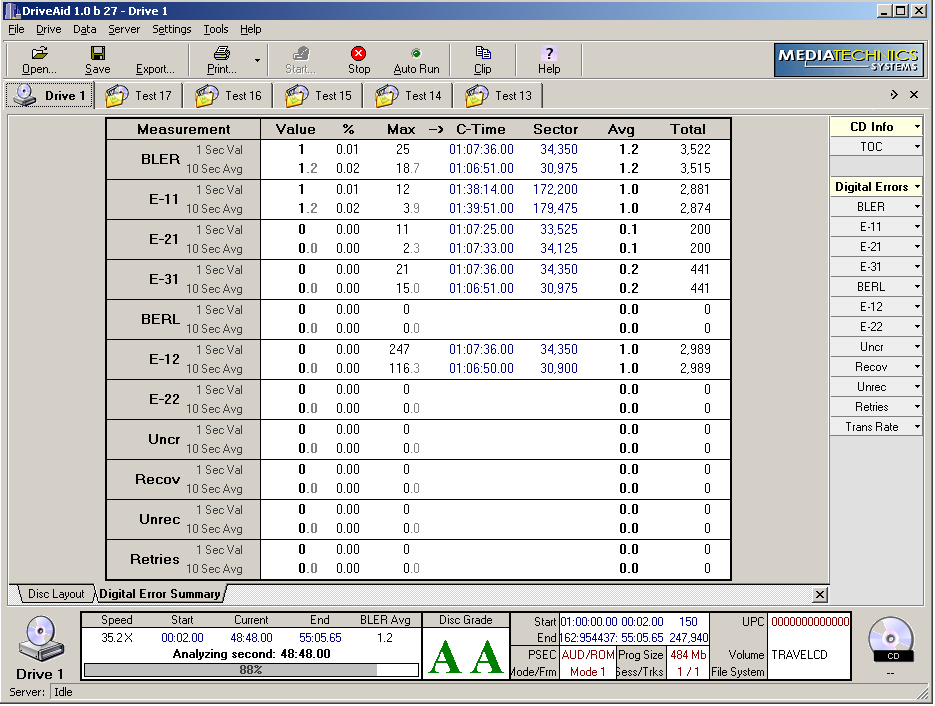
Task: Open the Trans Rate dropdown in sidebar
Action: click(916, 427)
